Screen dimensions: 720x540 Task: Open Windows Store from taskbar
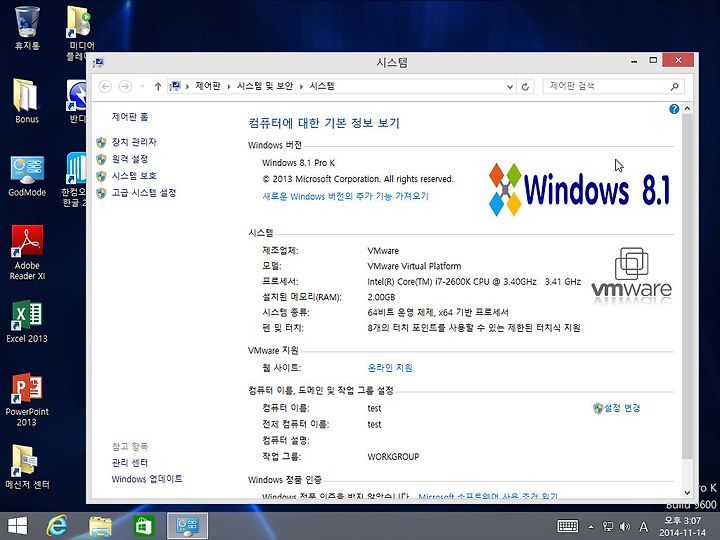point(143,526)
